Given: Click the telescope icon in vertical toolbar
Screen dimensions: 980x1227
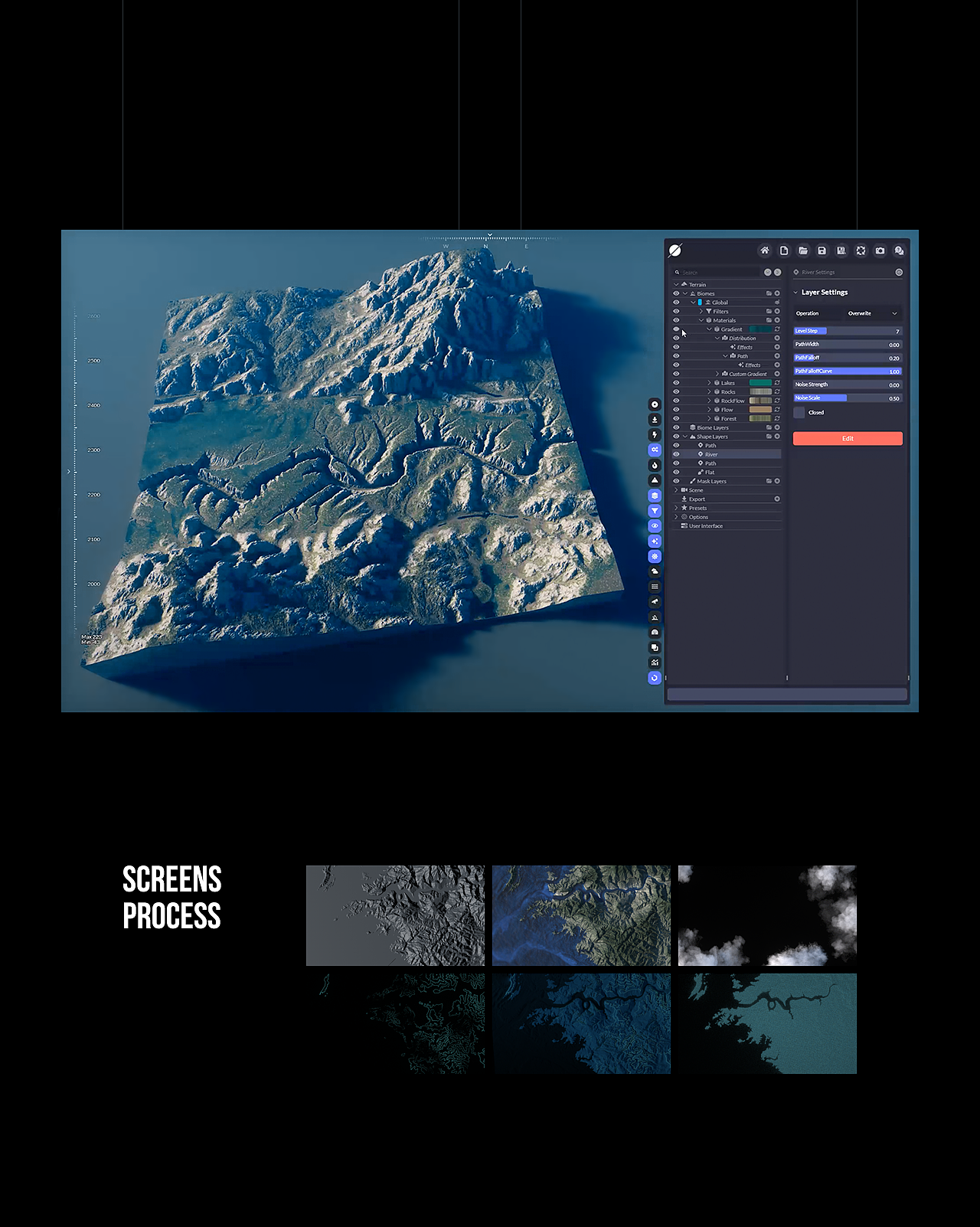Looking at the screenshot, I should click(x=655, y=602).
